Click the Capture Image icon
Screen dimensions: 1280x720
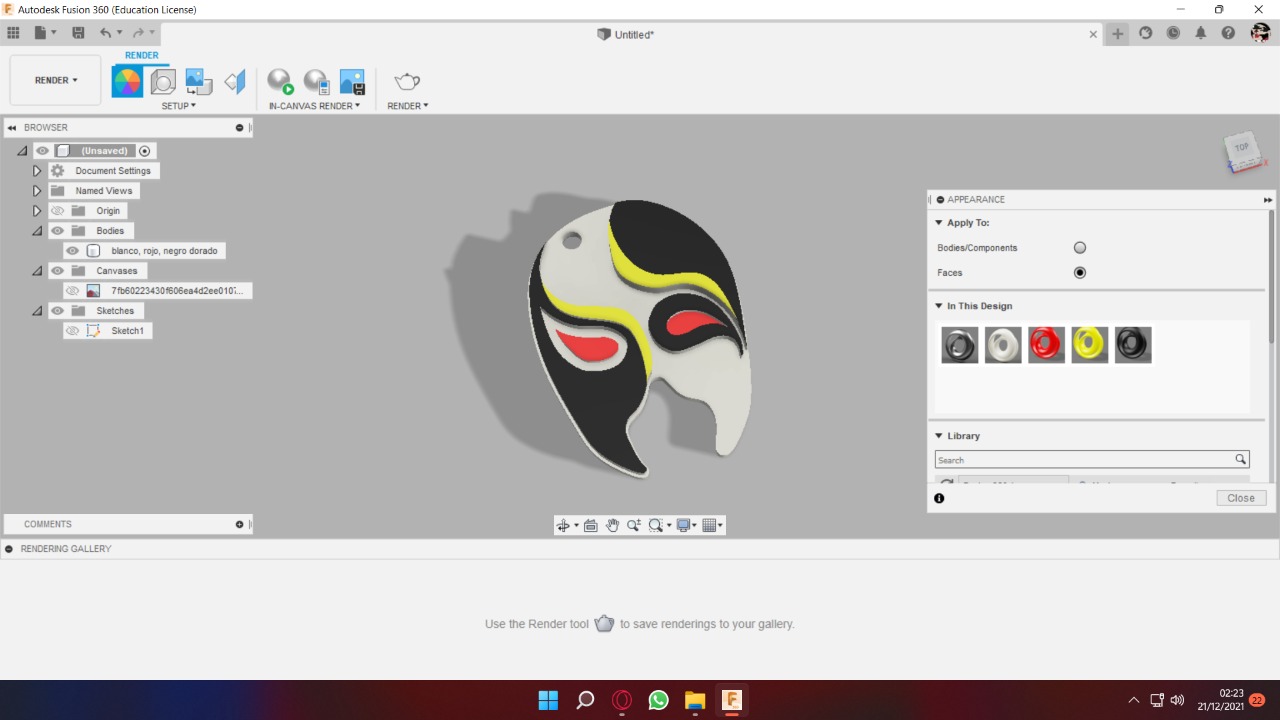click(352, 82)
